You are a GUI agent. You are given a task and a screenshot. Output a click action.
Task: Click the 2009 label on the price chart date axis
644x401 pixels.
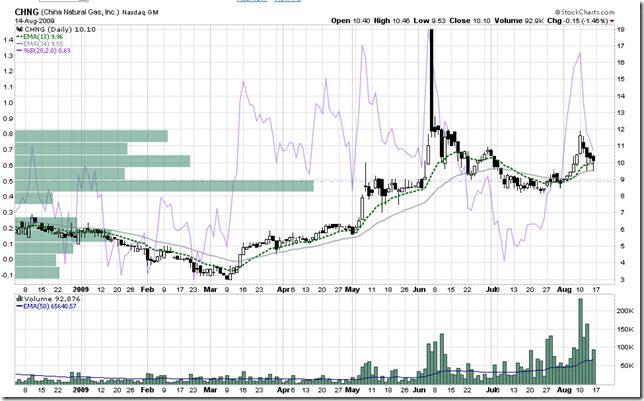click(80, 290)
